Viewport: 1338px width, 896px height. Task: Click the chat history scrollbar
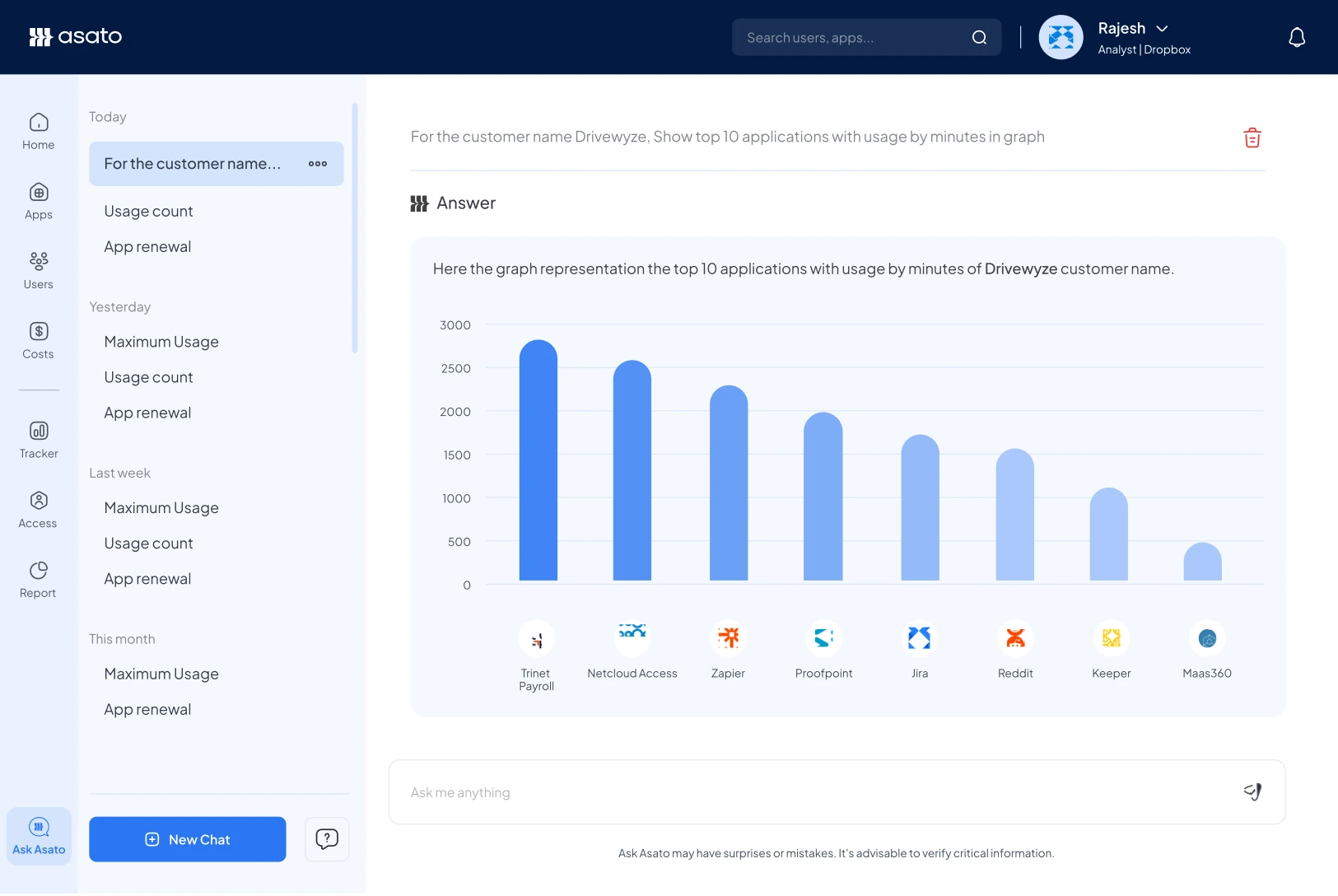[x=355, y=228]
